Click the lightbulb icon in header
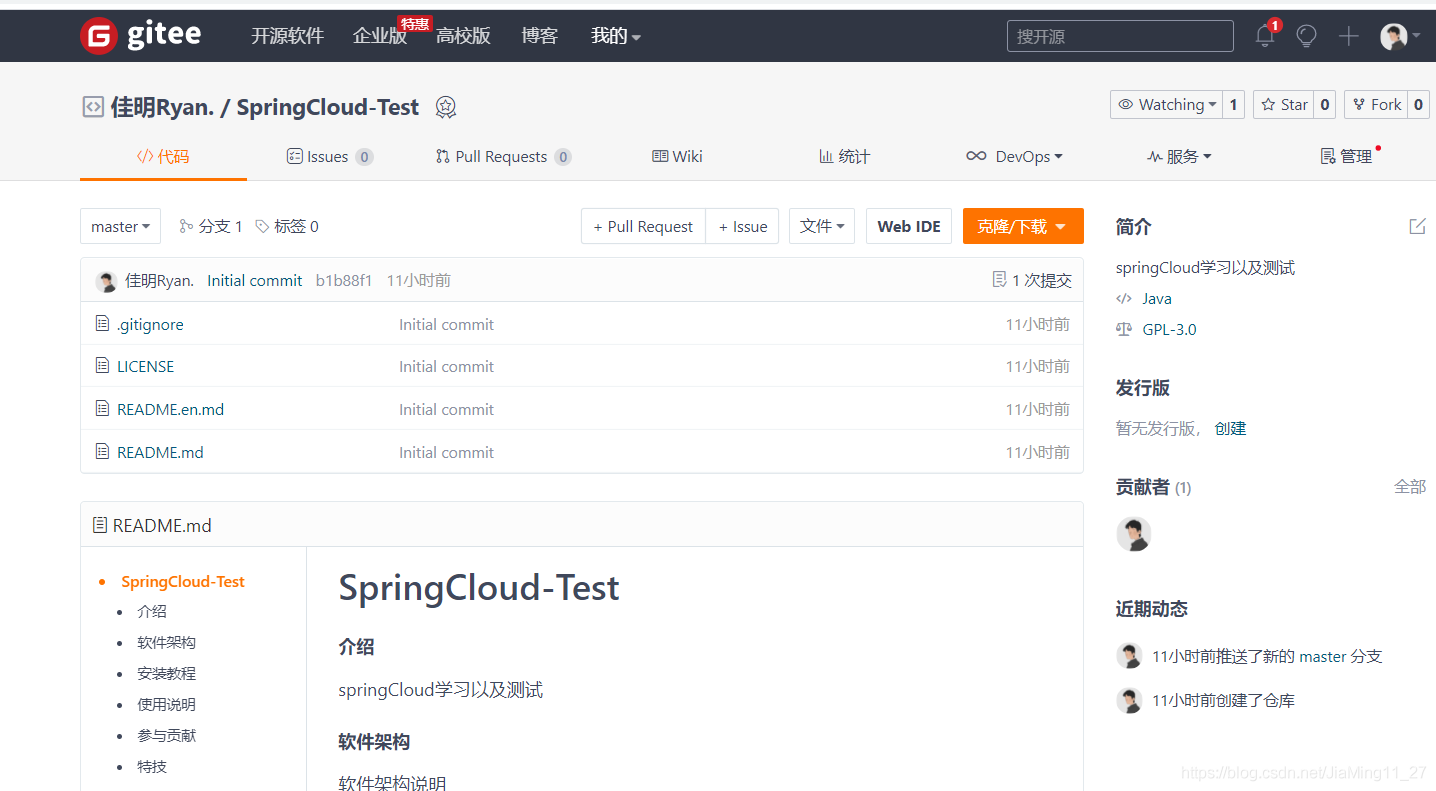This screenshot has height=791, width=1436. [1306, 36]
